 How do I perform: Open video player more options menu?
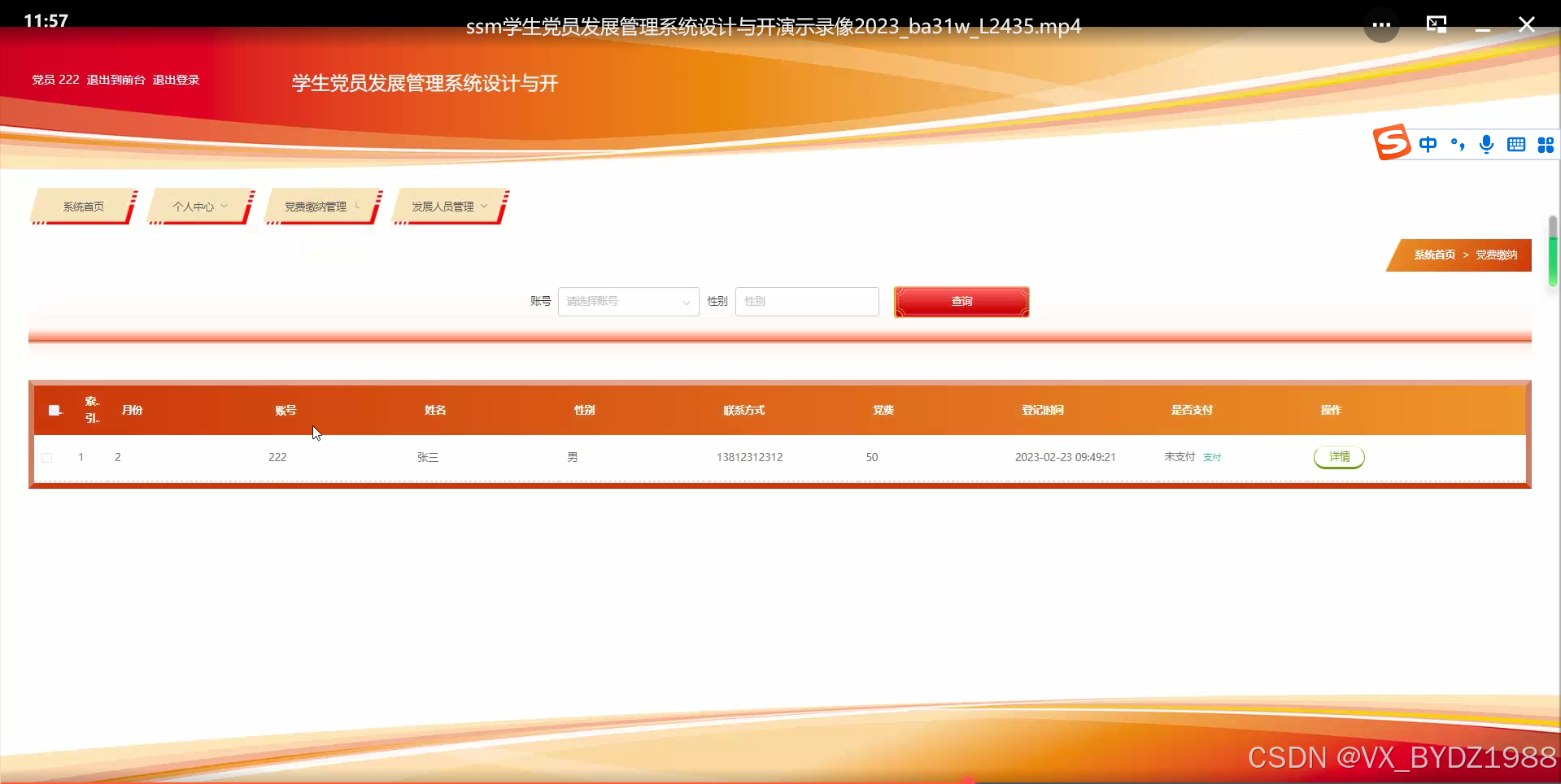coord(1381,25)
